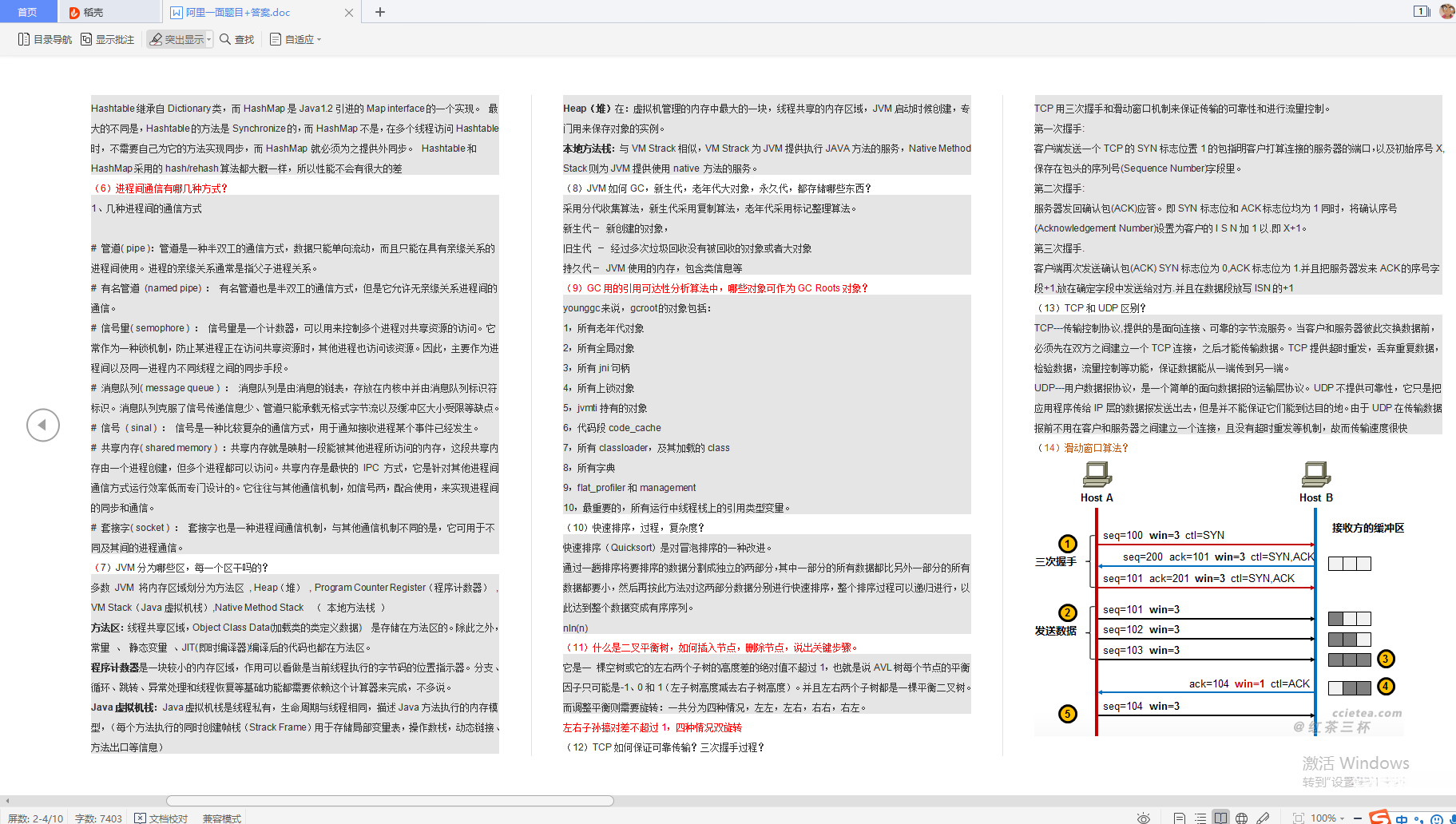Open the 查找 search tool
The width and height of the screenshot is (1456, 824).
tap(236, 38)
